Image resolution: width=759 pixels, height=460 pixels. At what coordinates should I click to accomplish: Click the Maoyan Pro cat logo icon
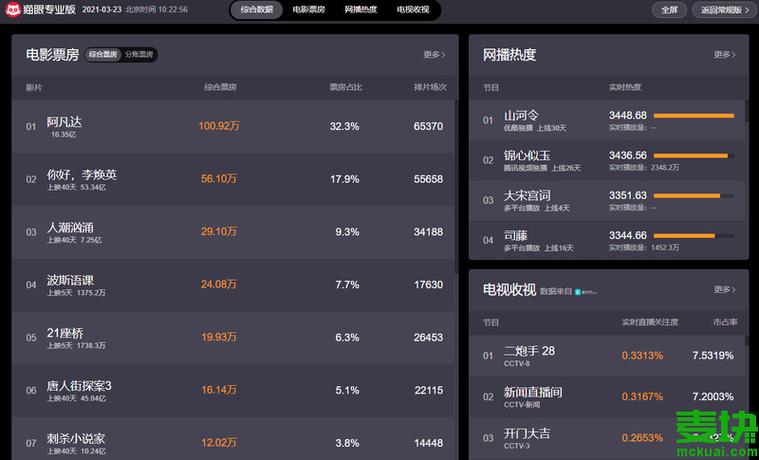pyautogui.click(x=13, y=9)
